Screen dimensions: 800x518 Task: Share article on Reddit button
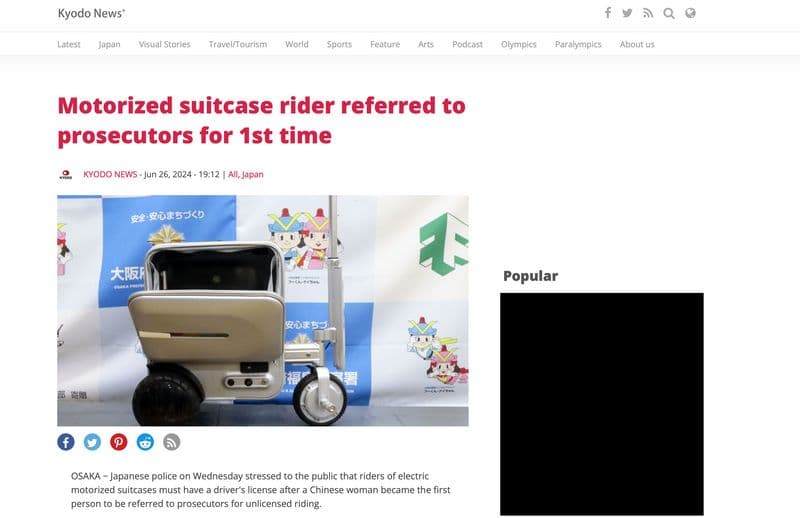[x=145, y=442]
